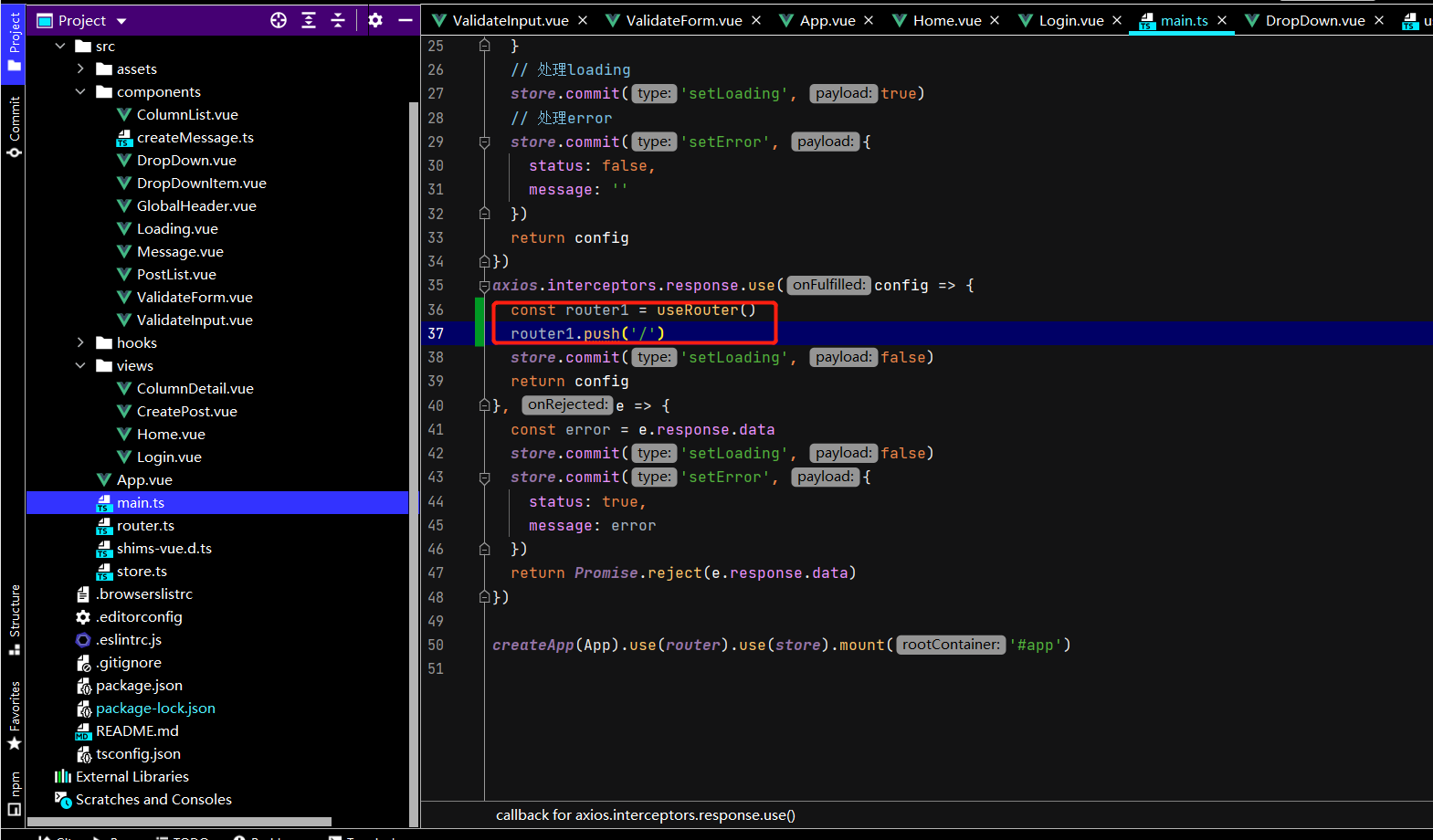
Task: Close the DropDown.vue tab
Action: [1379, 20]
